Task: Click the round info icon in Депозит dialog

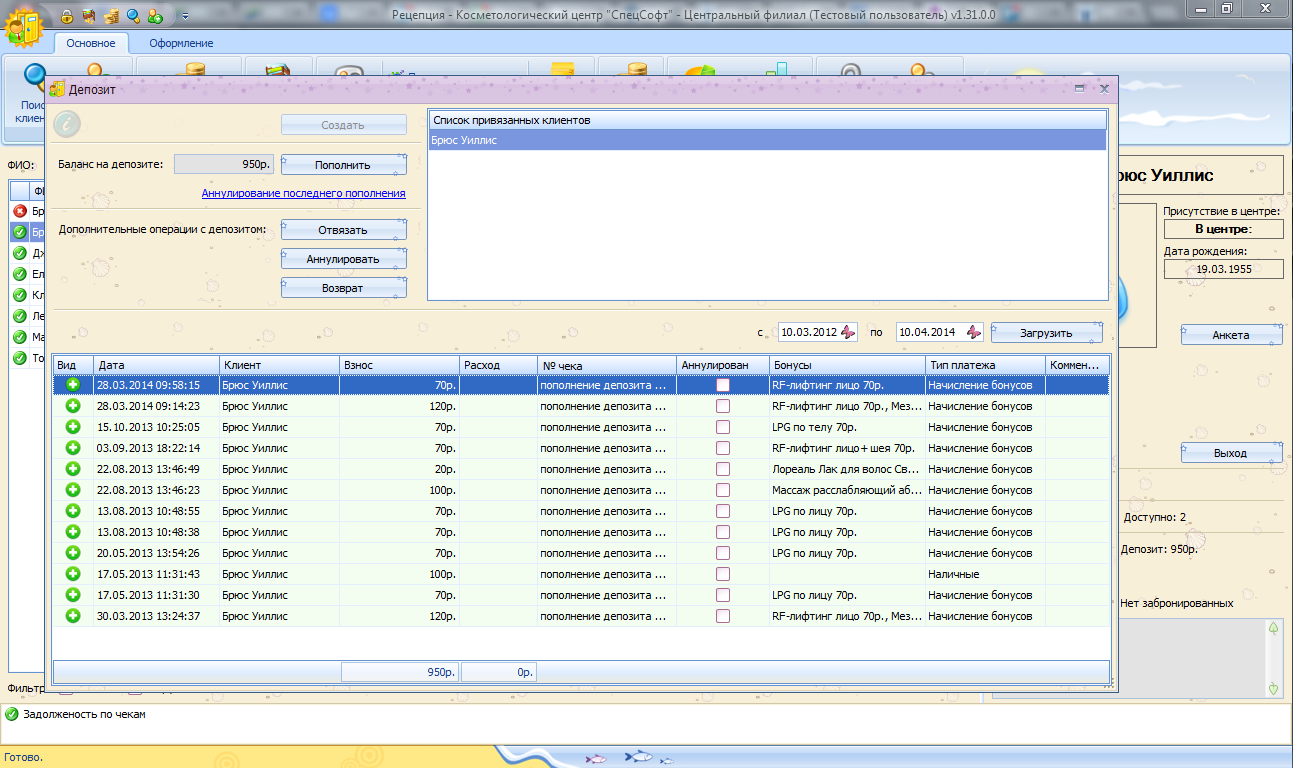Action: [66, 124]
